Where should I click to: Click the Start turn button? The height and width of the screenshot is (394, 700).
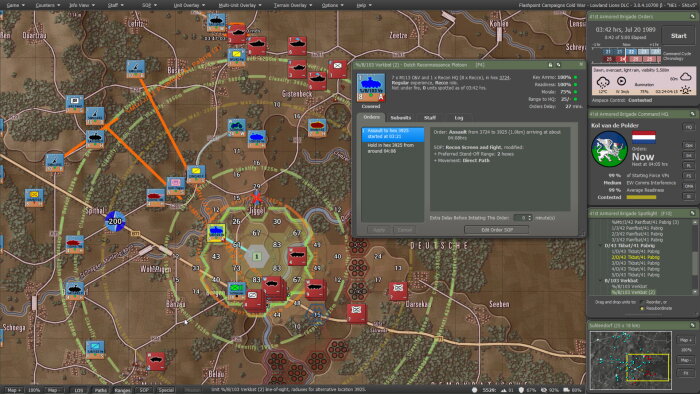(x=679, y=36)
